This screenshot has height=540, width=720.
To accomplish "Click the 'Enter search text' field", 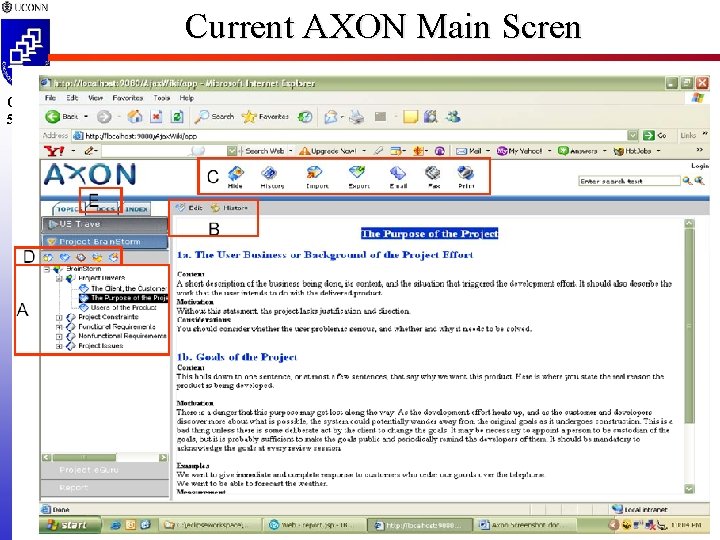I will point(629,181).
